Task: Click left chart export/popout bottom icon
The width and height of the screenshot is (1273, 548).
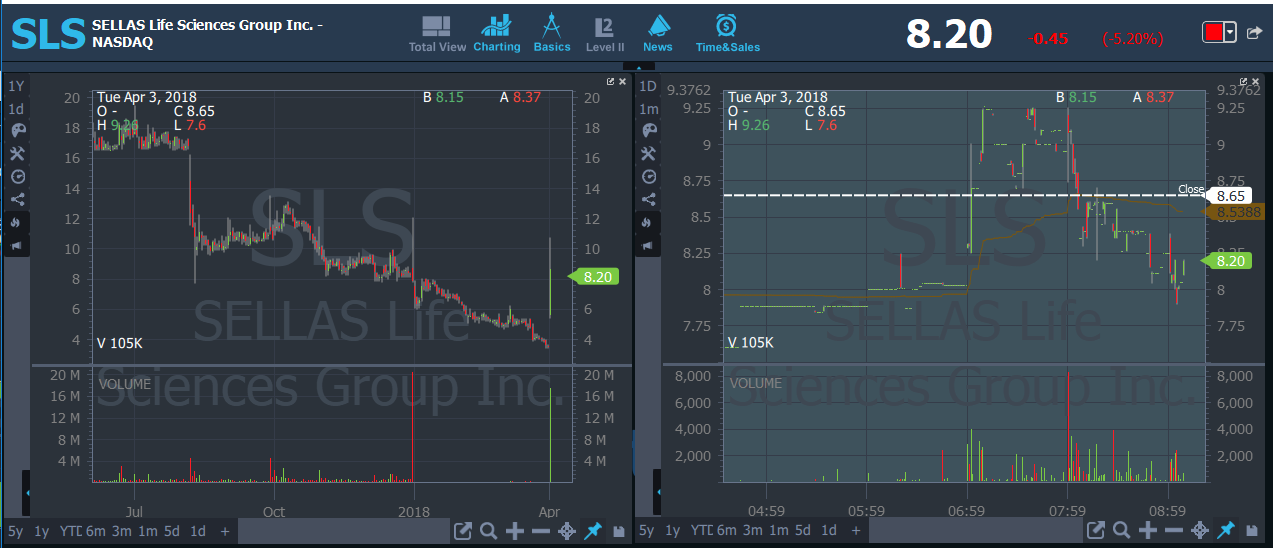Action: click(463, 531)
